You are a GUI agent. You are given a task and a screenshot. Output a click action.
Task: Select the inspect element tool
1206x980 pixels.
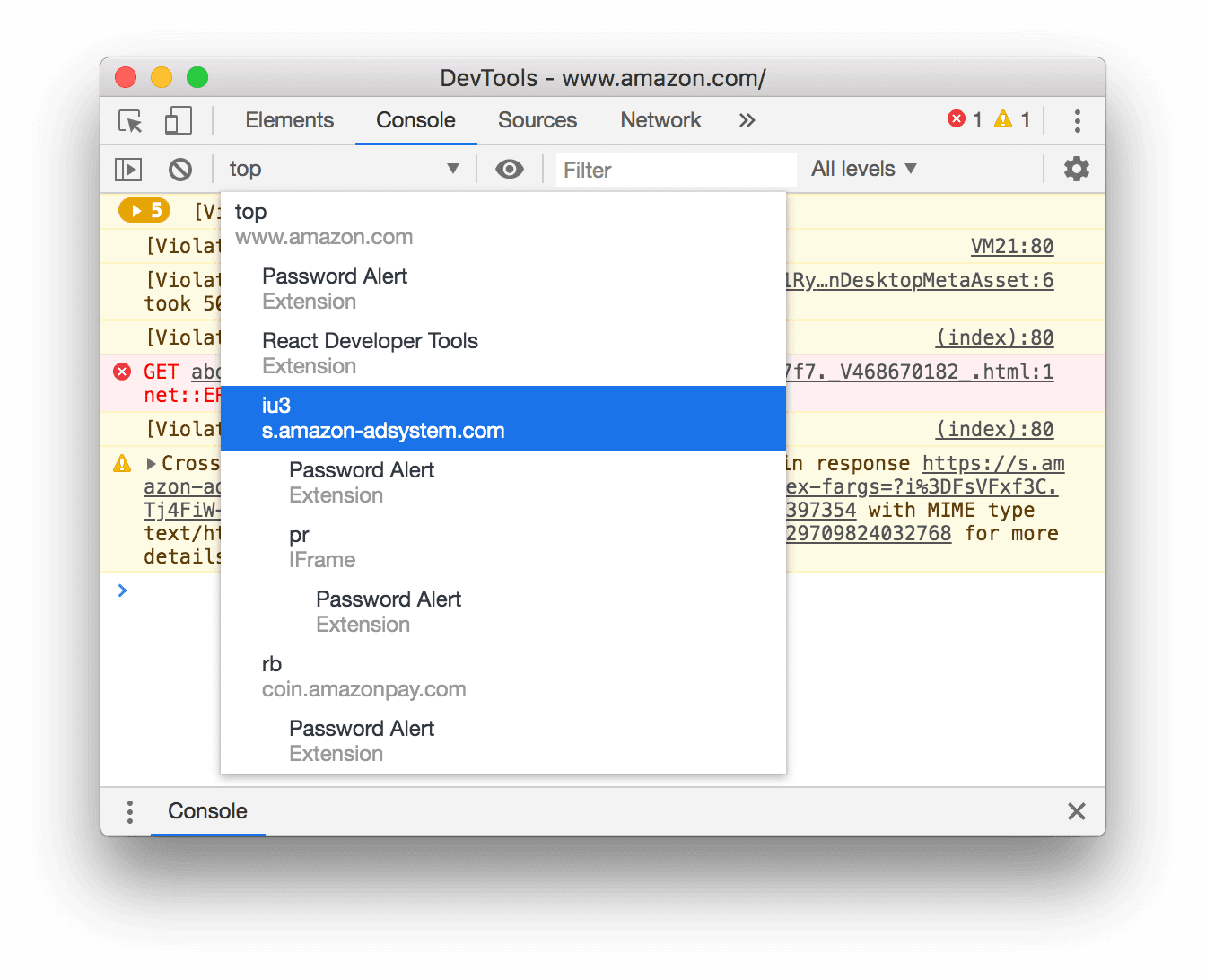pos(129,120)
